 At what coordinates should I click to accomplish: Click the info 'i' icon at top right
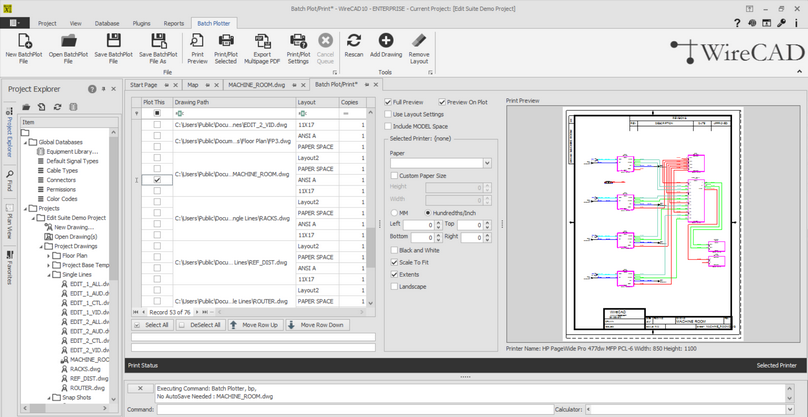(797, 23)
